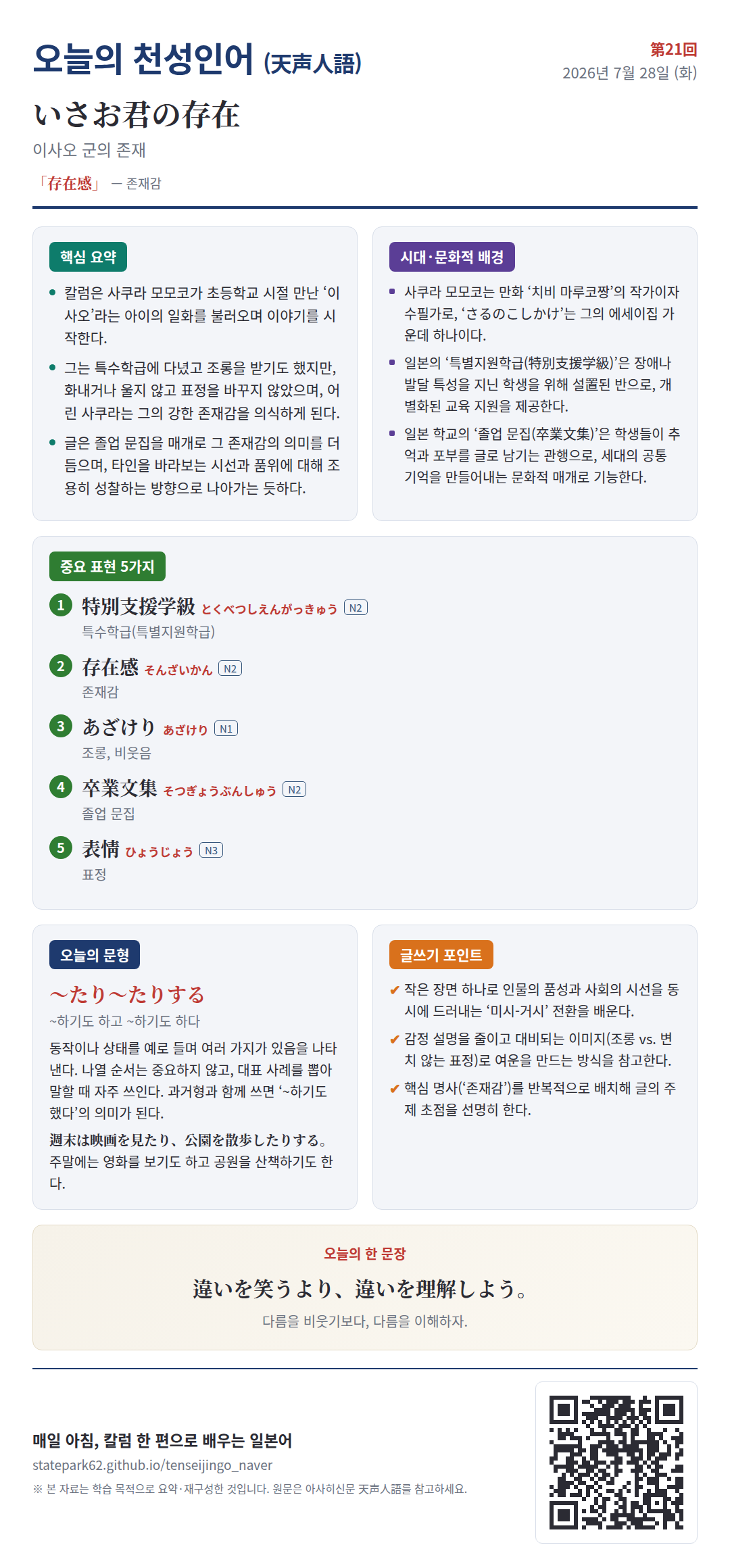Click the second orange checkmark about 감정 설명

pos(394,1039)
